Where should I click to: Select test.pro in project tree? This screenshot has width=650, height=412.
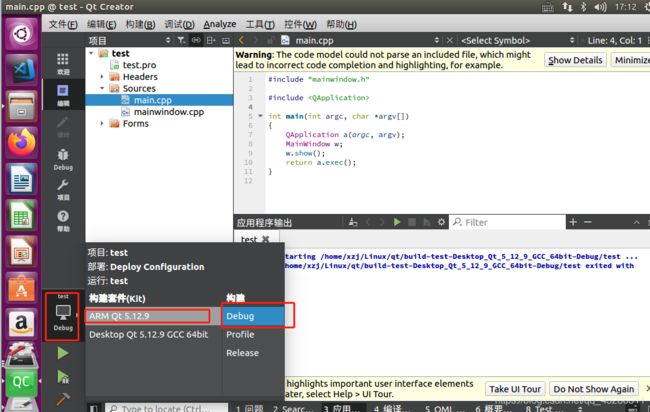pyautogui.click(x=139, y=65)
